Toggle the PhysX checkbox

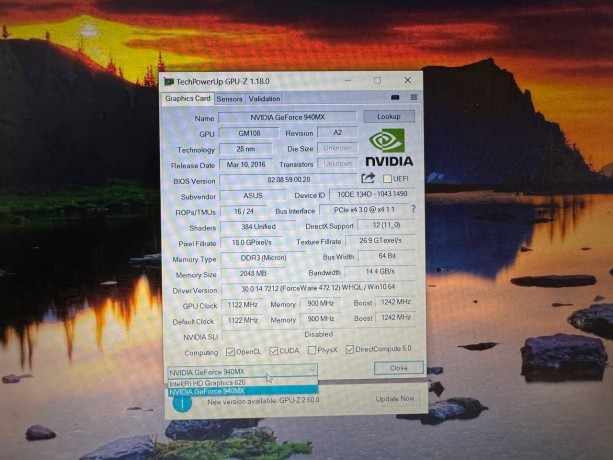tap(310, 351)
